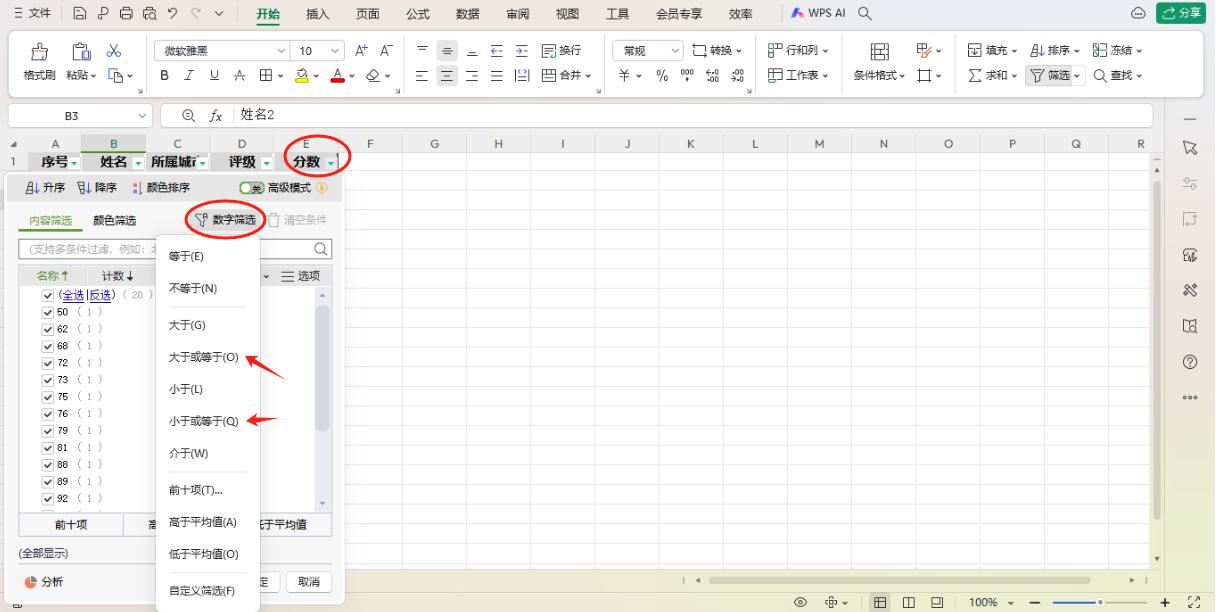The height and width of the screenshot is (612, 1216).
Task: Click the increase decimal places icon
Action: [x=713, y=75]
